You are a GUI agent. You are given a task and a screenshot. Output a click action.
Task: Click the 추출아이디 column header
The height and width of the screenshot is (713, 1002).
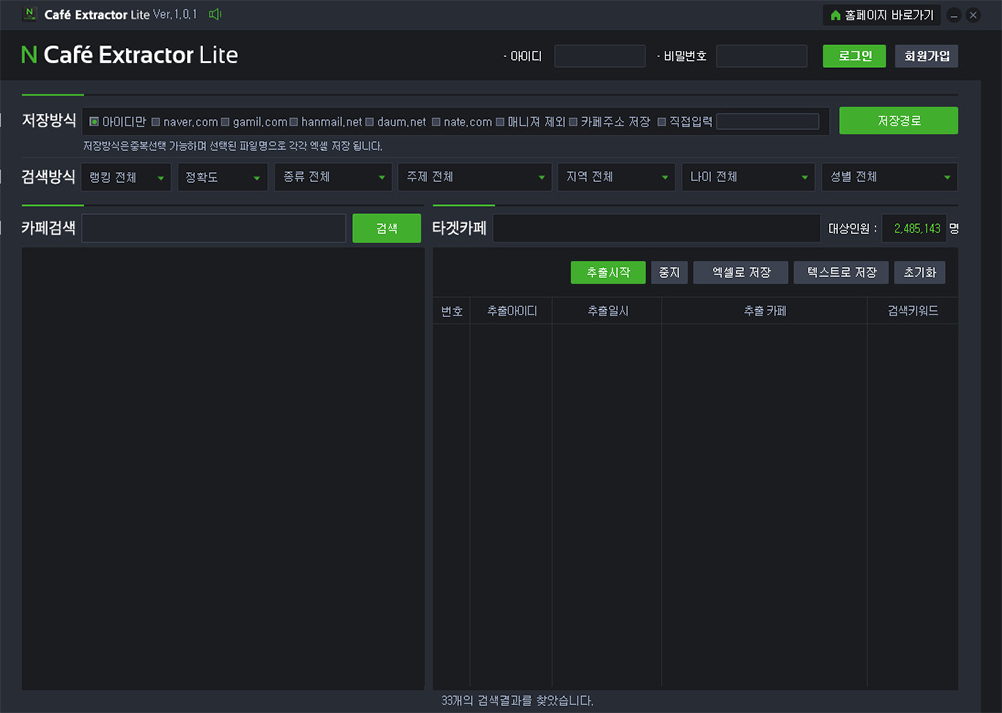point(511,311)
